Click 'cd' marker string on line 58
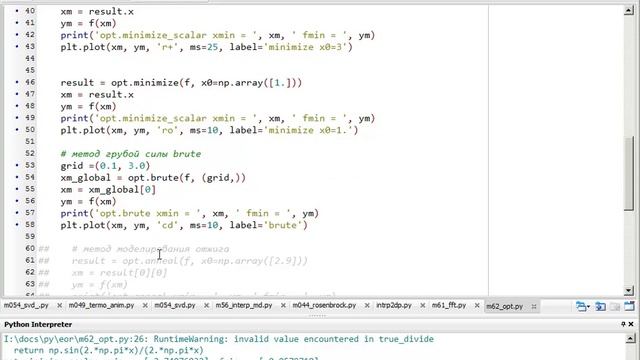Image resolution: width=640 pixels, height=360 pixels. pyautogui.click(x=168, y=225)
